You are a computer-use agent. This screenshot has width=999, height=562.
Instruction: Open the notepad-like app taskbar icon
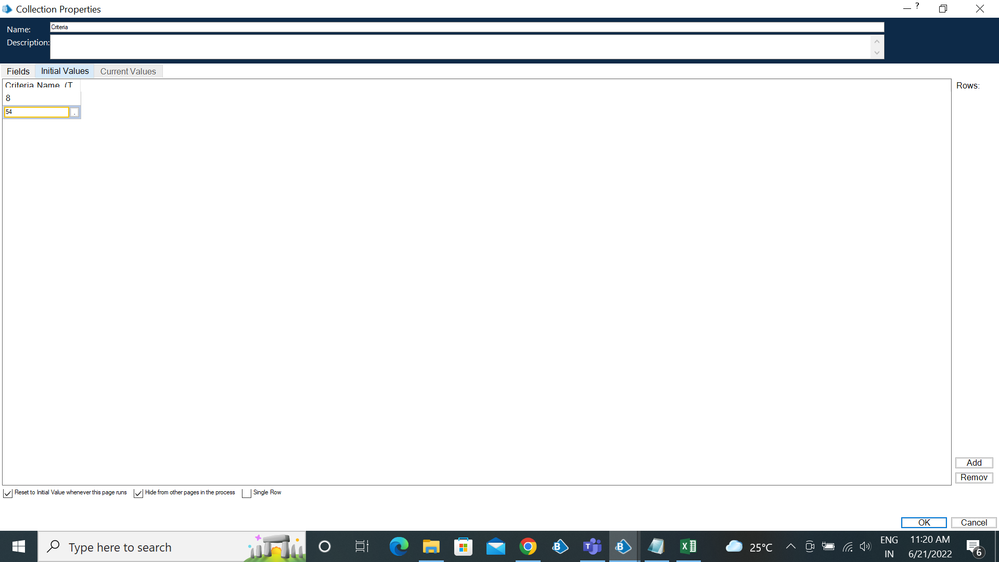pos(656,547)
